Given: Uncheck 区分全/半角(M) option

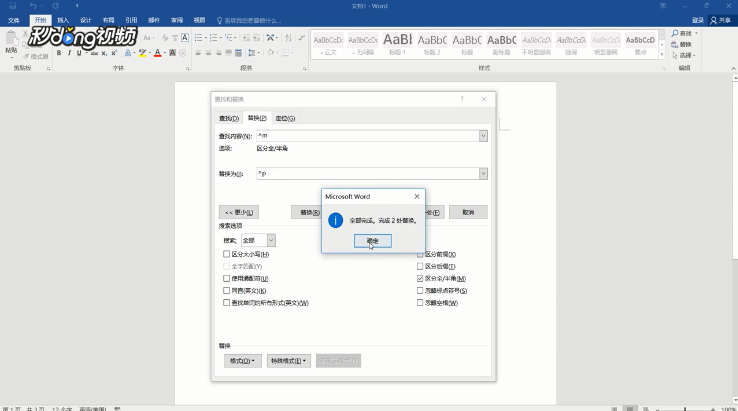Looking at the screenshot, I should [x=420, y=279].
